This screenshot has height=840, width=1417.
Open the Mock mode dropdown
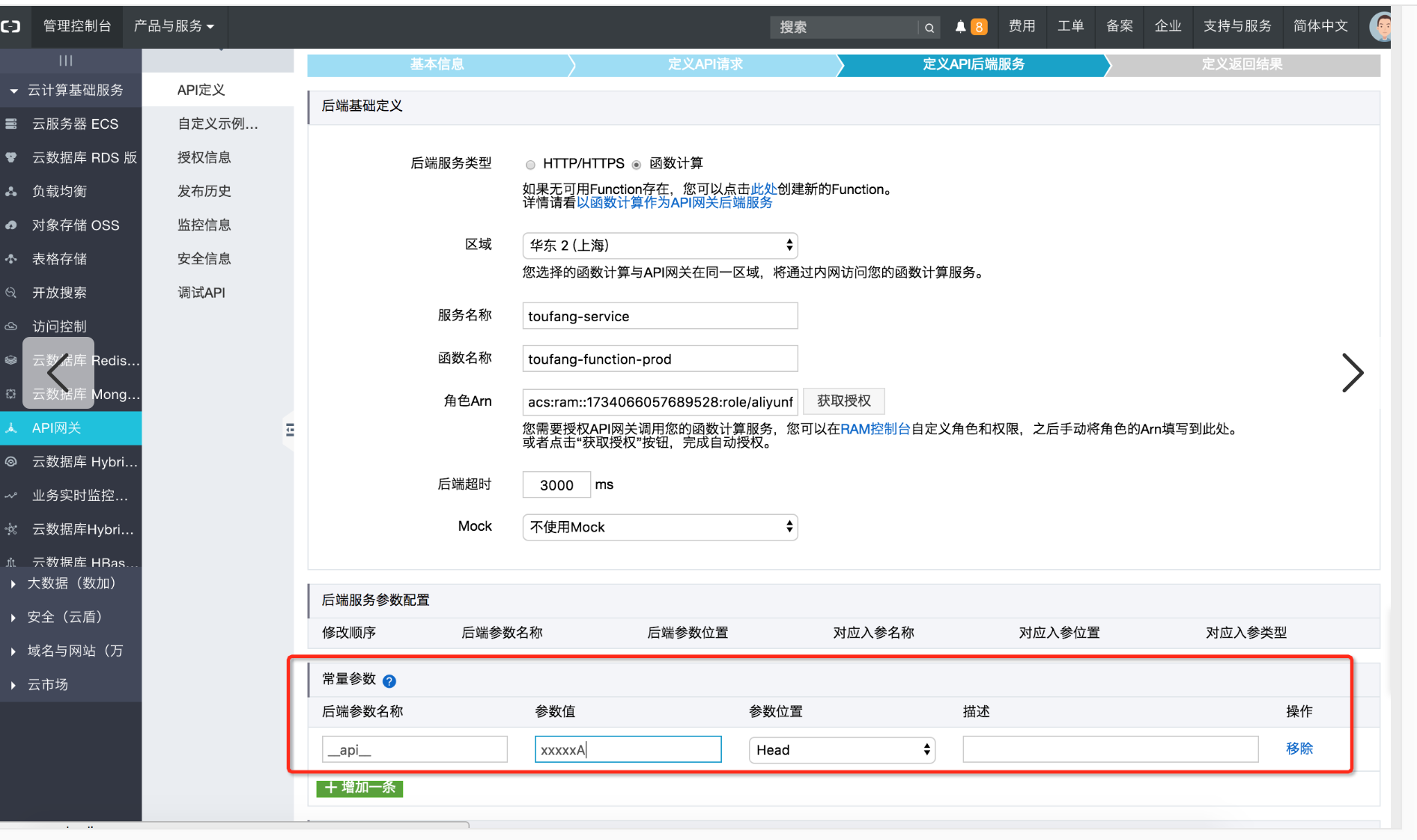point(660,527)
